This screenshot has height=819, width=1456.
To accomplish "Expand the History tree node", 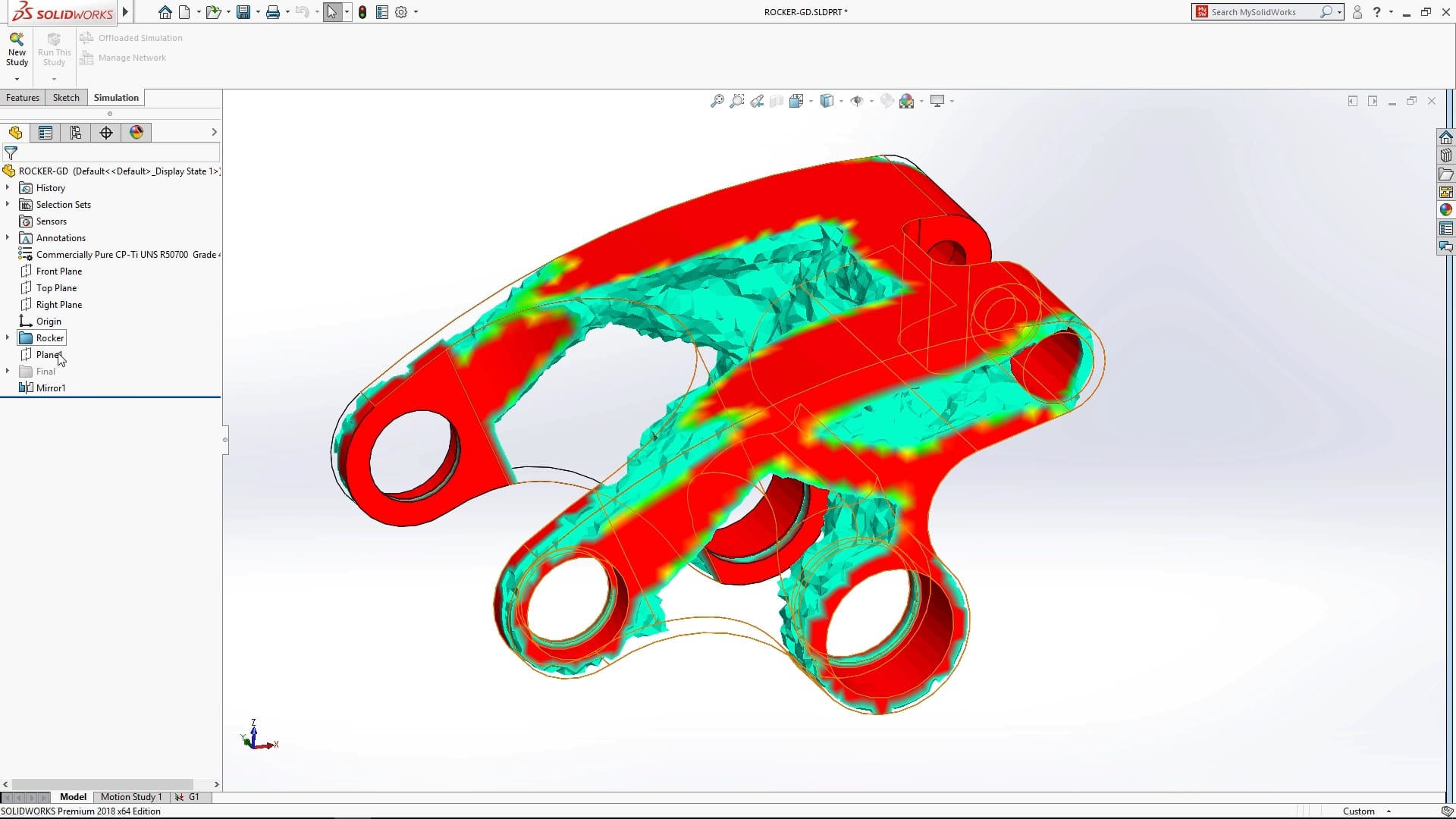I will (8, 187).
